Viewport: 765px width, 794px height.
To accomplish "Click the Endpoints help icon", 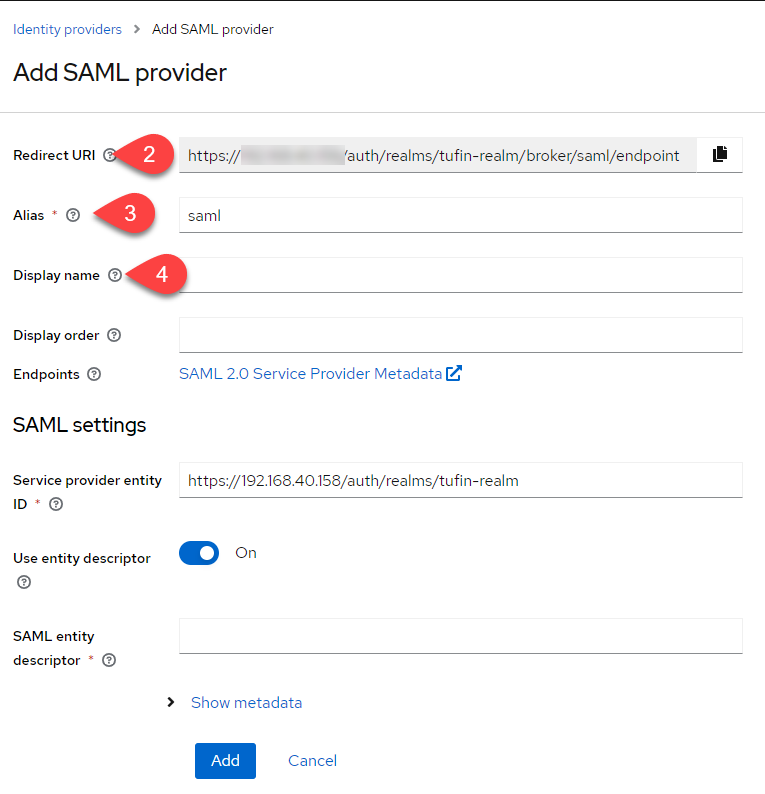I will click(x=94, y=374).
